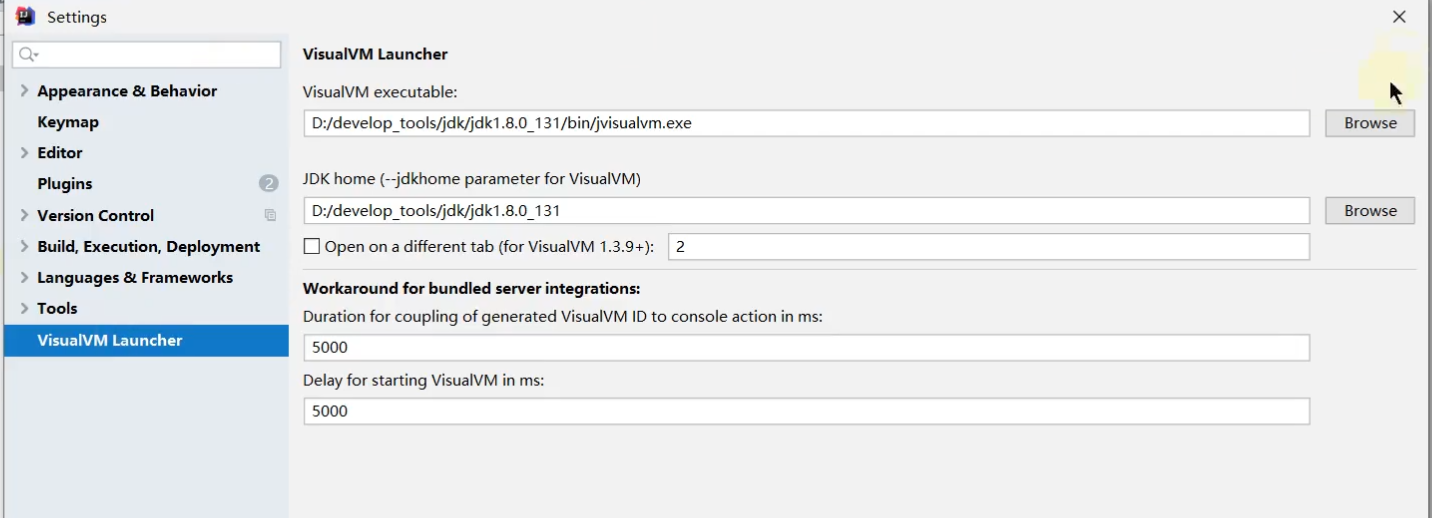Expand the Version Control node
The image size is (1432, 518).
pos(24,215)
